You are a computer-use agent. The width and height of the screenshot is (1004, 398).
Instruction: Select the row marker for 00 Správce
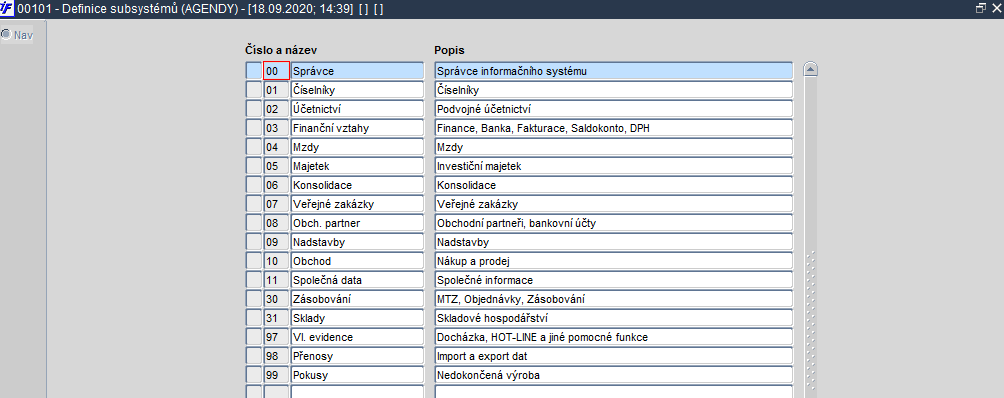coord(254,71)
